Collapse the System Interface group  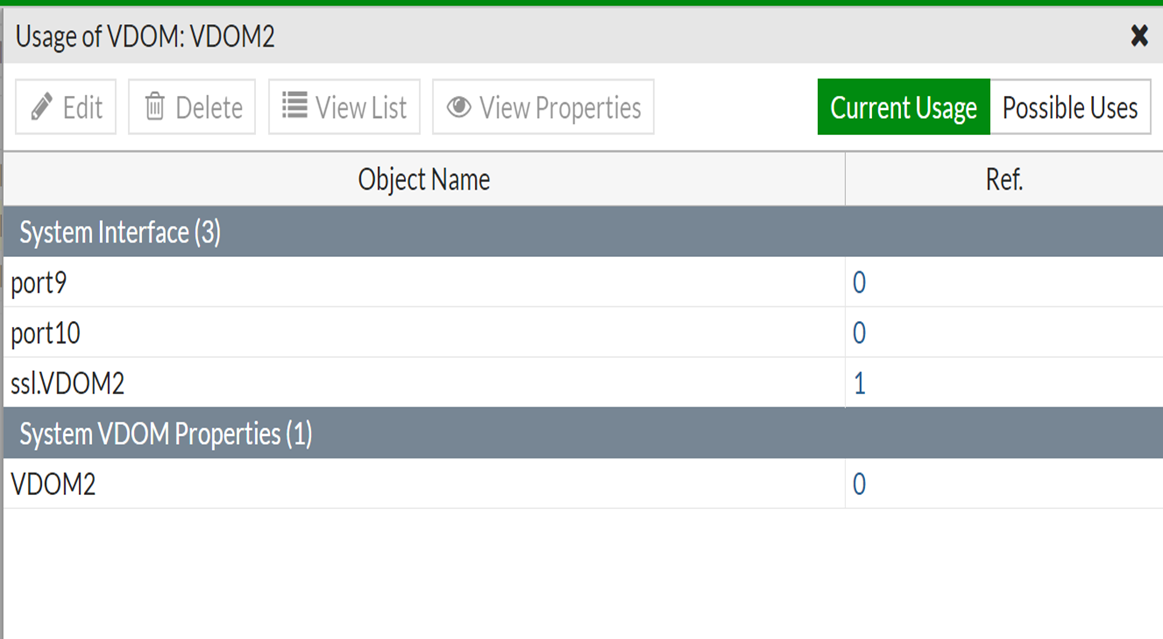click(120, 233)
